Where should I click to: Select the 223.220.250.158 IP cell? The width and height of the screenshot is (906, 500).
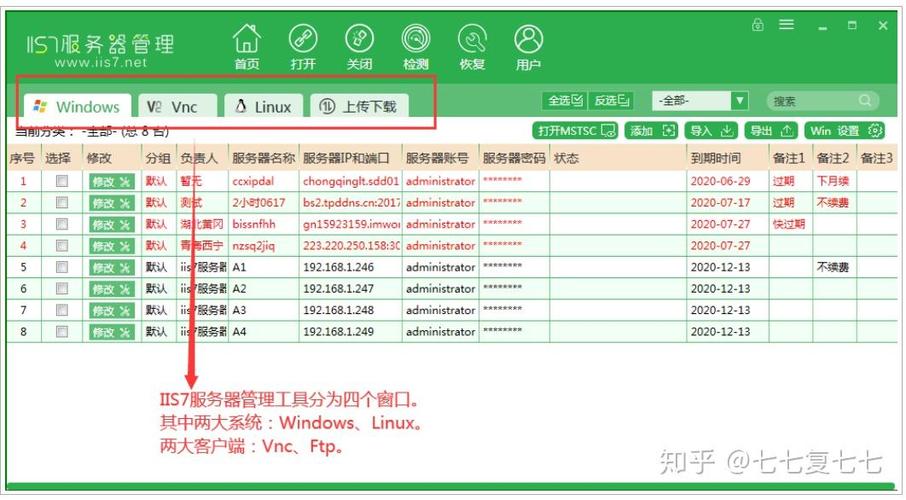point(350,246)
